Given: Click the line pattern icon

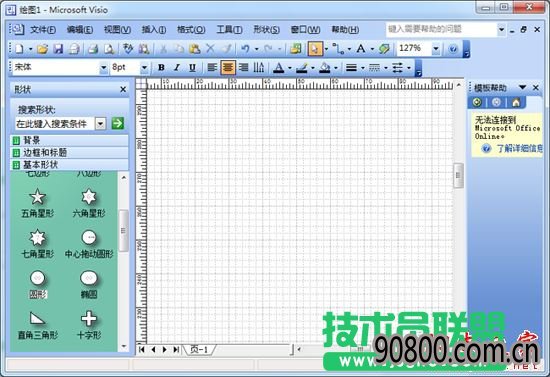Looking at the screenshot, I should pos(374,68).
